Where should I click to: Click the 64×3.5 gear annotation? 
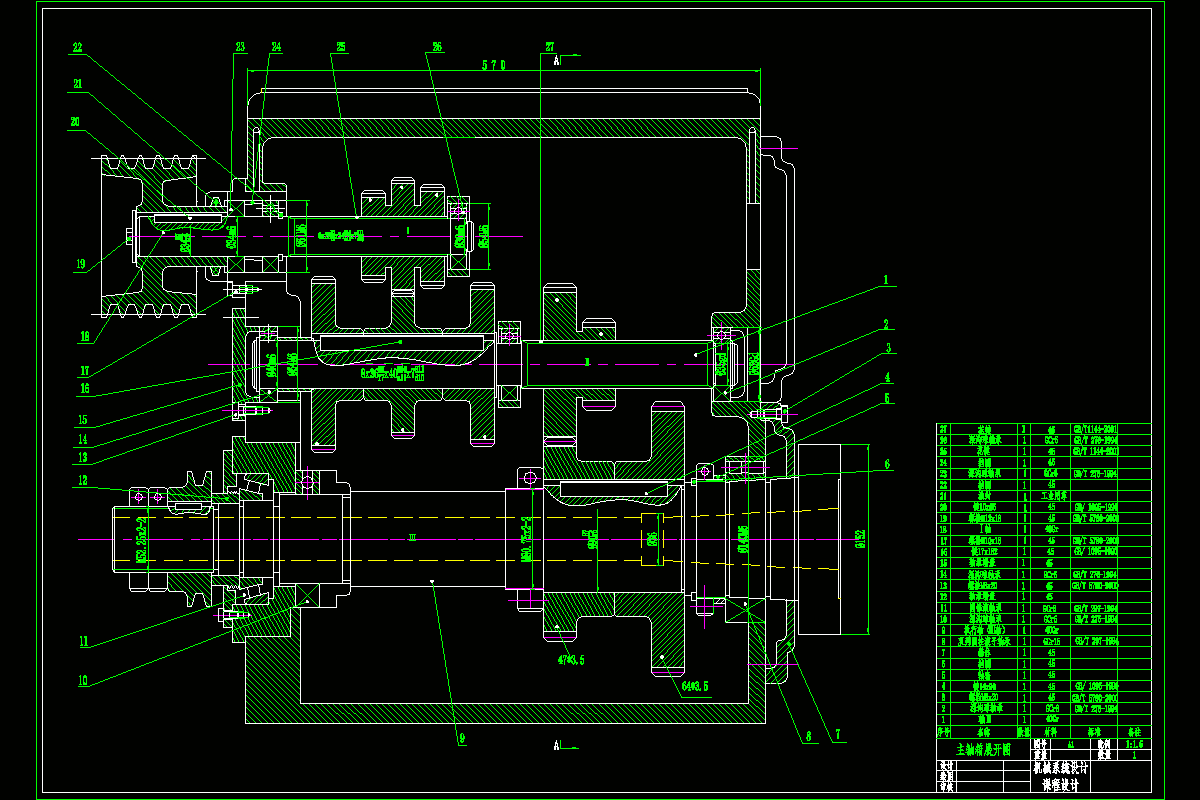[x=695, y=686]
